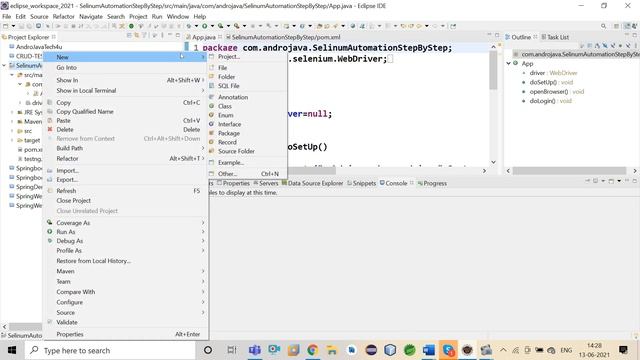Screen dimensions: 640x360
Task: Open Word from the taskbar
Action: pyautogui.click(x=429, y=350)
